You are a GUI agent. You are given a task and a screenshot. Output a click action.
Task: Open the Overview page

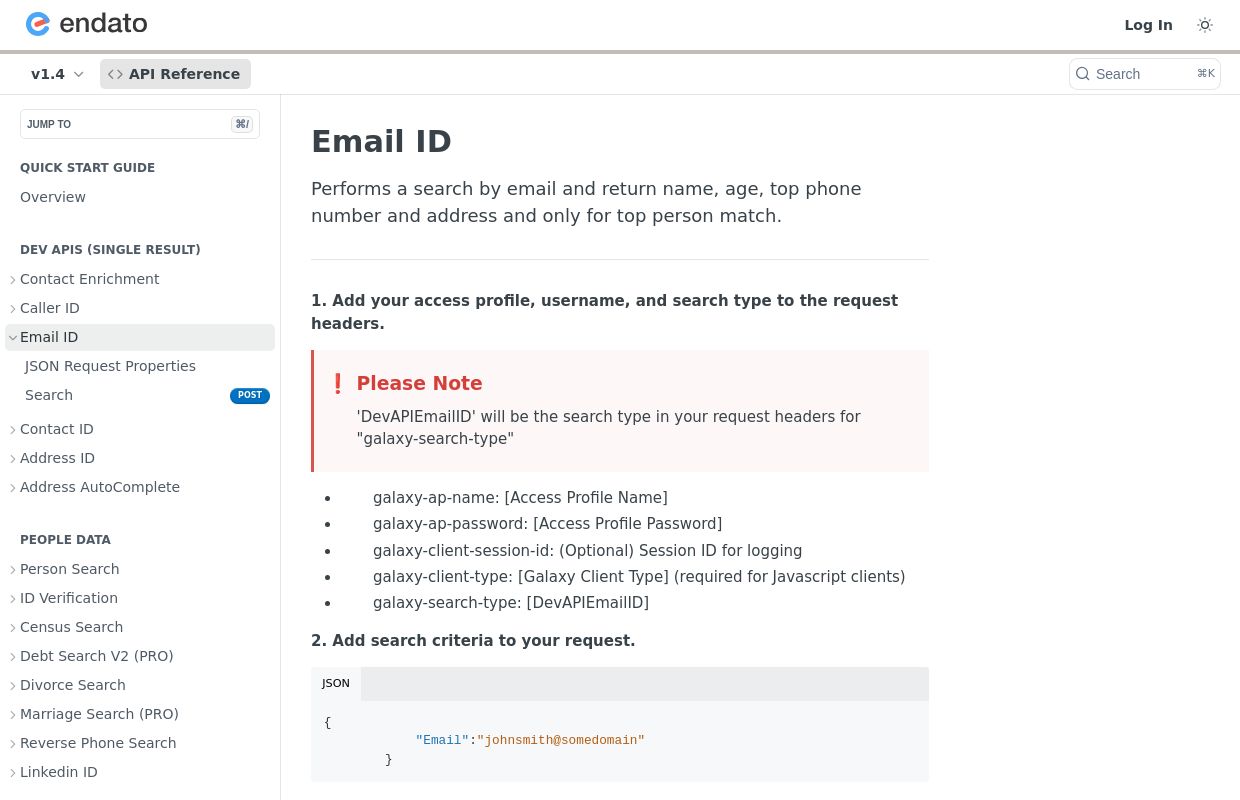point(53,197)
